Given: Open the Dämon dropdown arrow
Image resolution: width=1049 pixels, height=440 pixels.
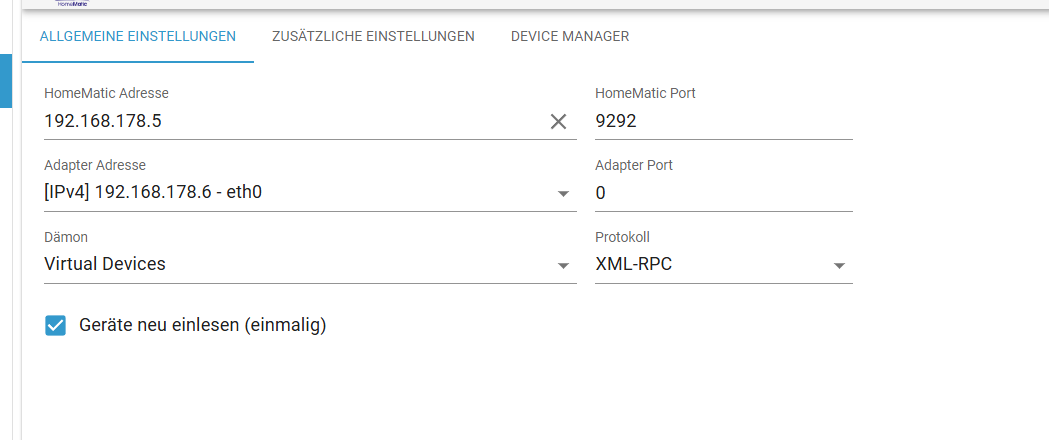Looking at the screenshot, I should click(x=563, y=265).
